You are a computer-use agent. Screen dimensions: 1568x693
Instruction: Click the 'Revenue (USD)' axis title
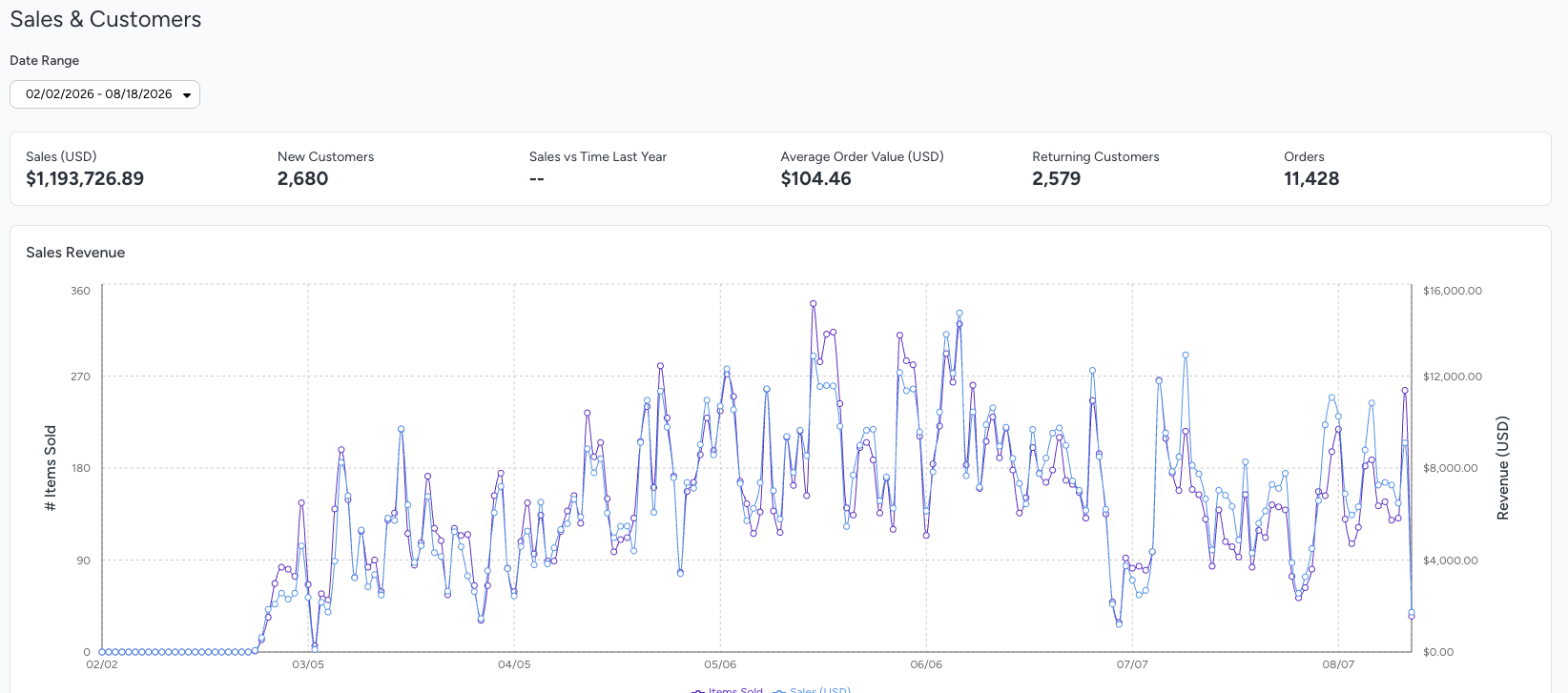click(x=1503, y=468)
